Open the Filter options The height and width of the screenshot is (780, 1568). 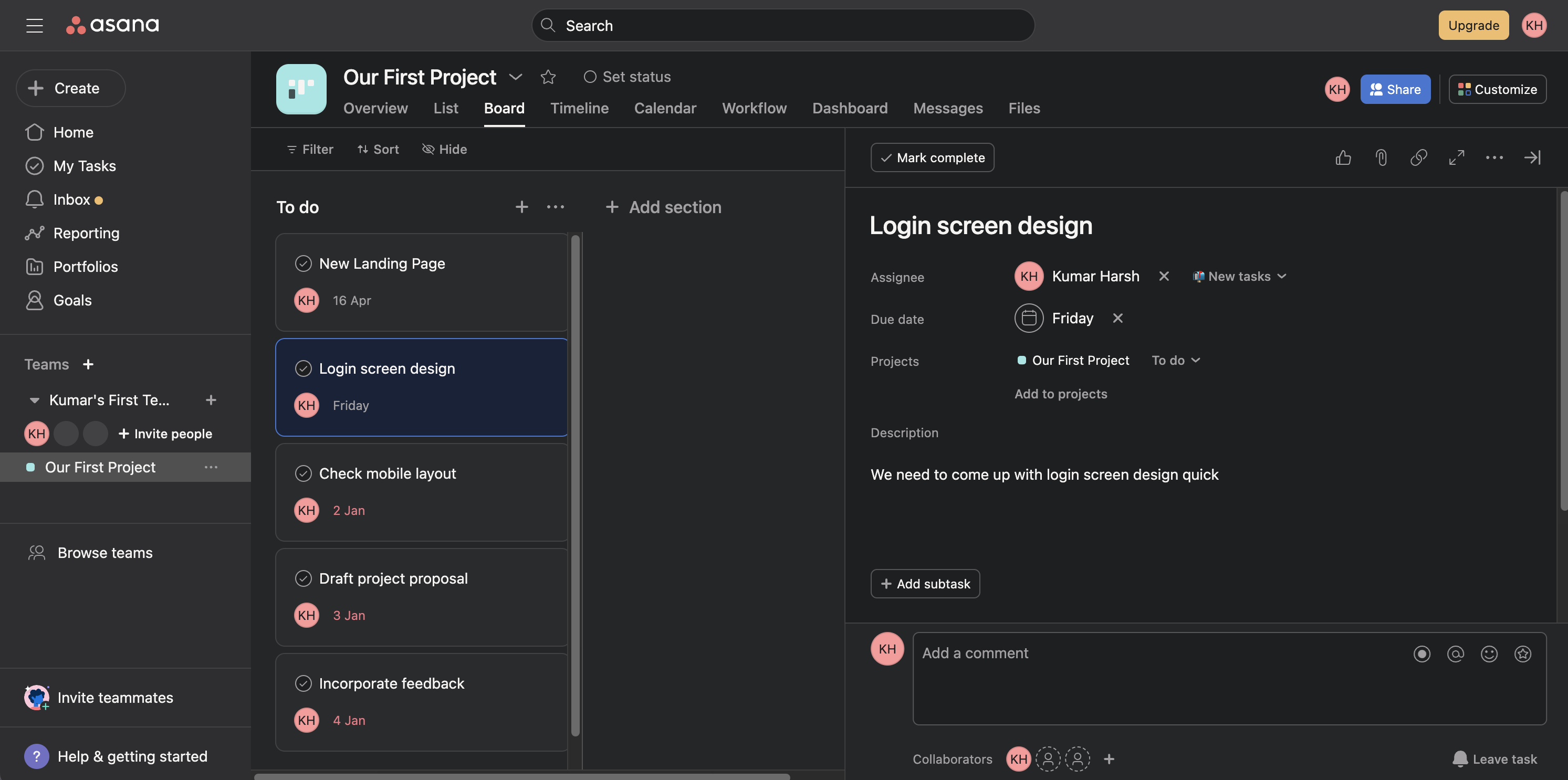point(310,149)
